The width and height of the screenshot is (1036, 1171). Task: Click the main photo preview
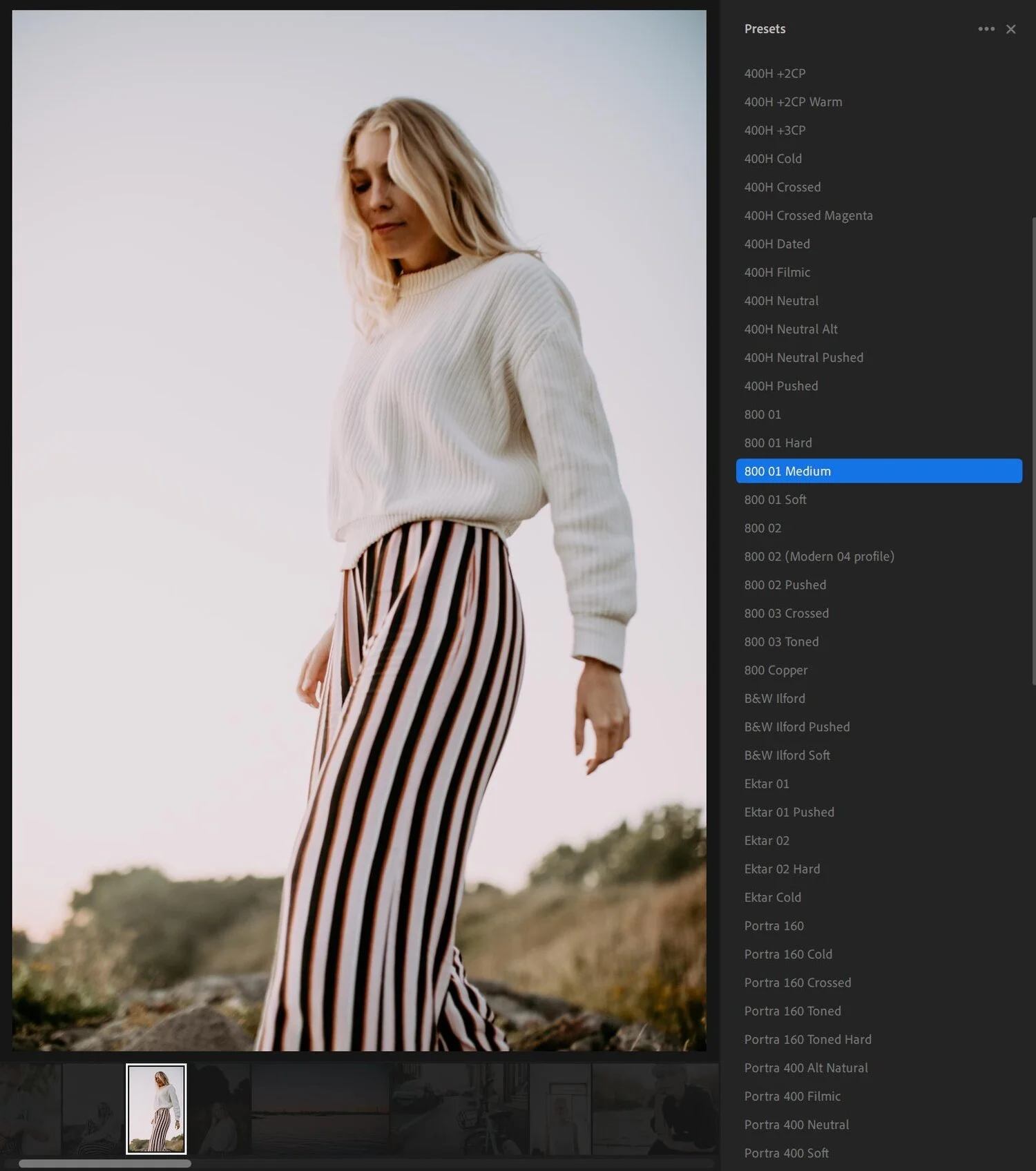359,530
